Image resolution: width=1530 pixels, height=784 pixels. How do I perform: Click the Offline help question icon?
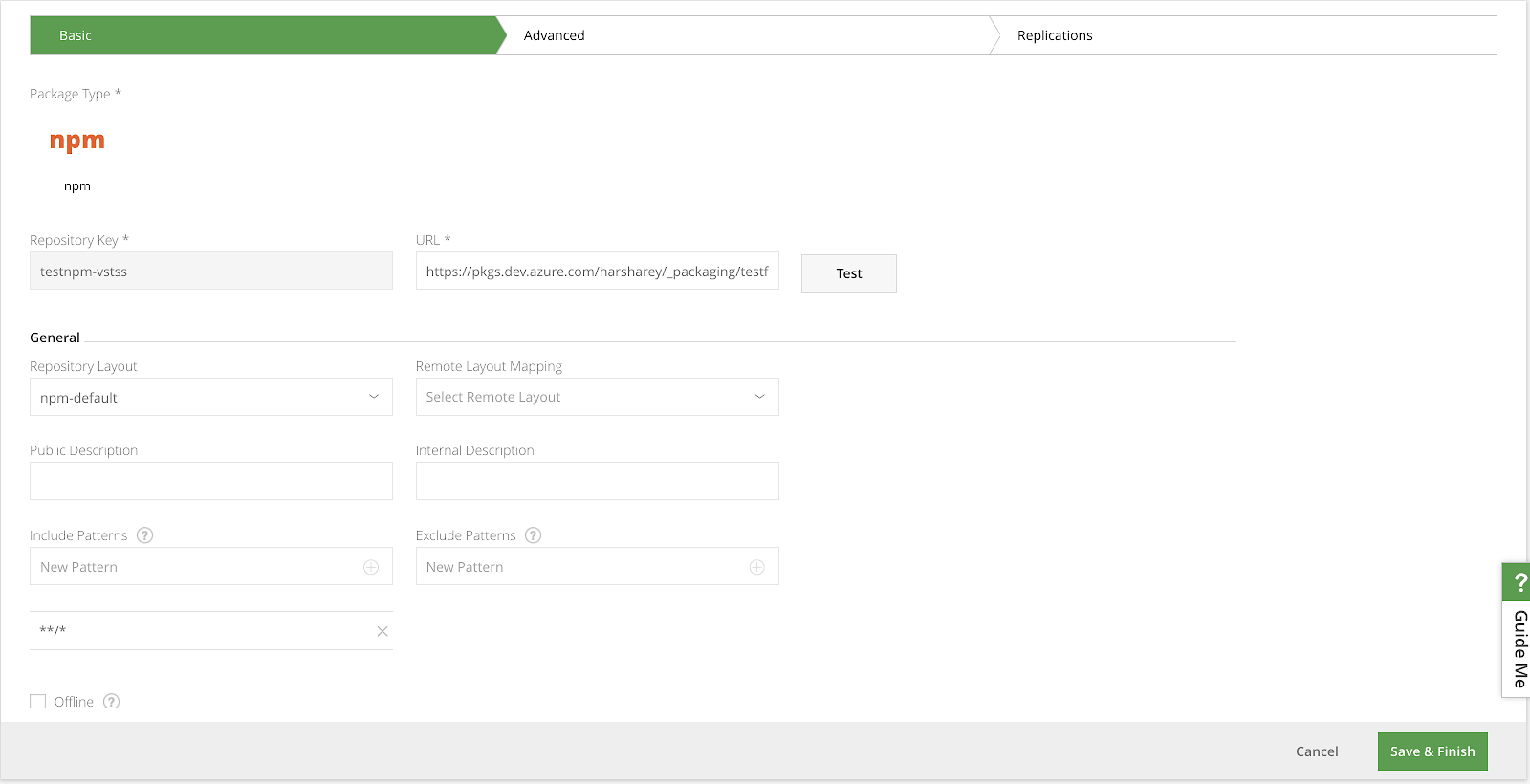(x=112, y=701)
